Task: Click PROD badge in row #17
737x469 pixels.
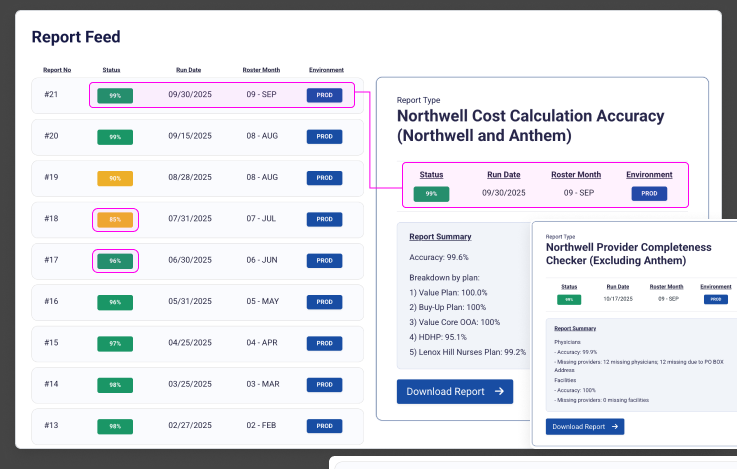Action: coord(324,260)
